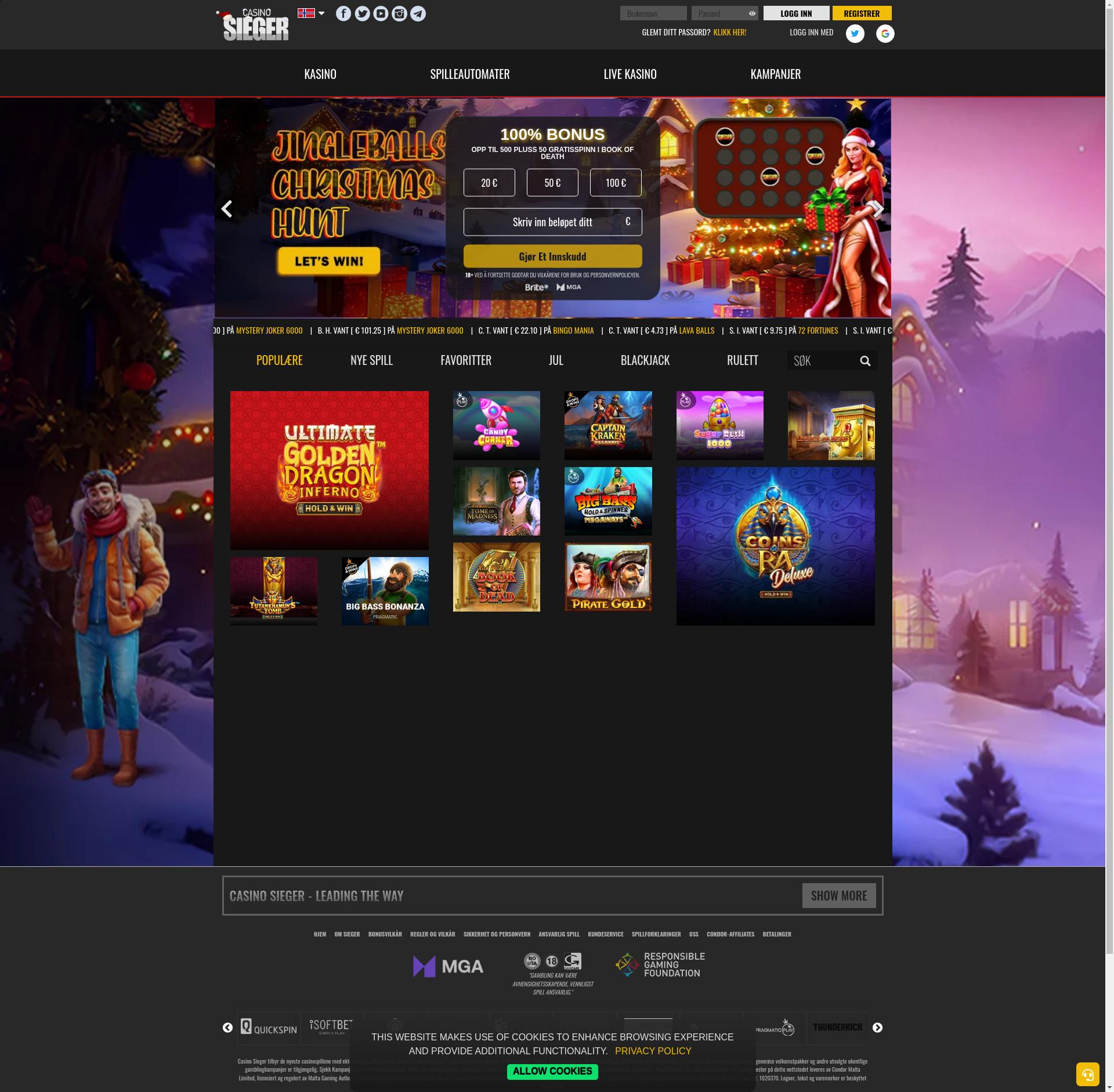Open the Coins of Ra Deluxe game thumbnail
The width and height of the screenshot is (1114, 1092).
click(775, 546)
